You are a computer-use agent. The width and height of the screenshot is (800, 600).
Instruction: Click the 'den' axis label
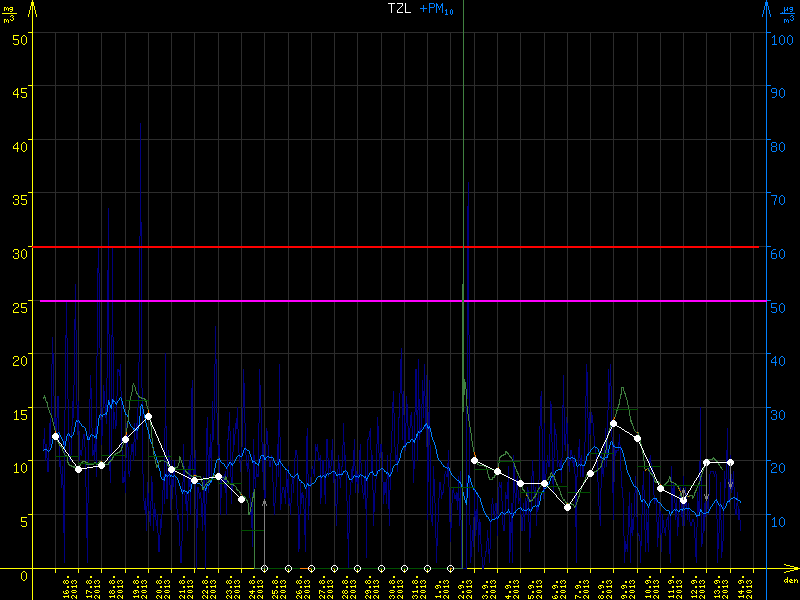pyautogui.click(x=790, y=580)
